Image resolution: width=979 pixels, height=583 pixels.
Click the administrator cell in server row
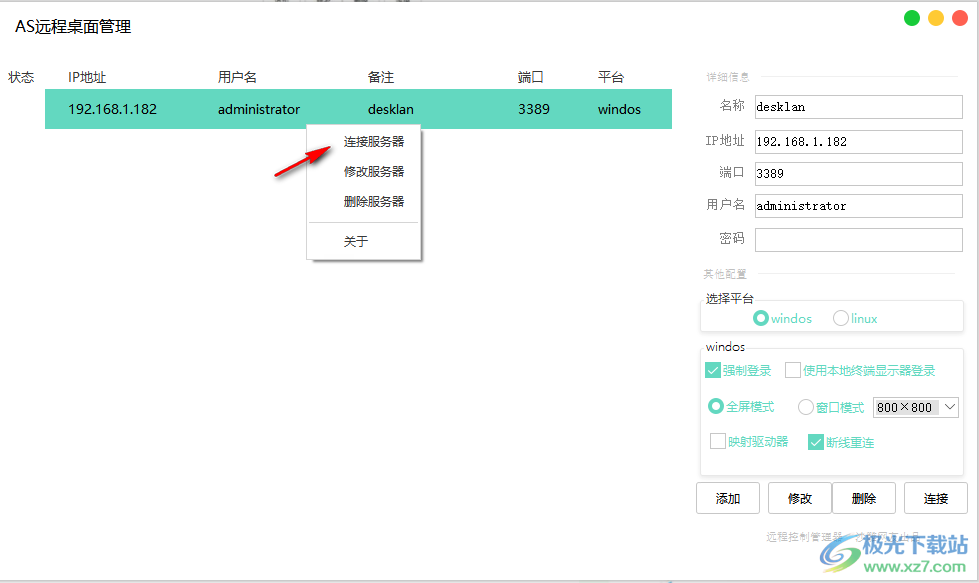259,109
